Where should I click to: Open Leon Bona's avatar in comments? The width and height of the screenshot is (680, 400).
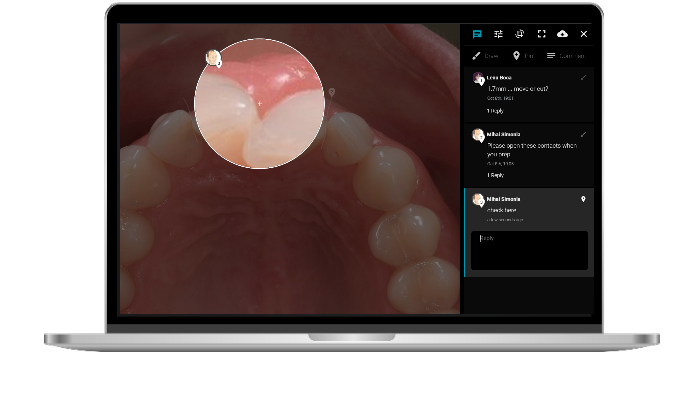click(x=478, y=78)
